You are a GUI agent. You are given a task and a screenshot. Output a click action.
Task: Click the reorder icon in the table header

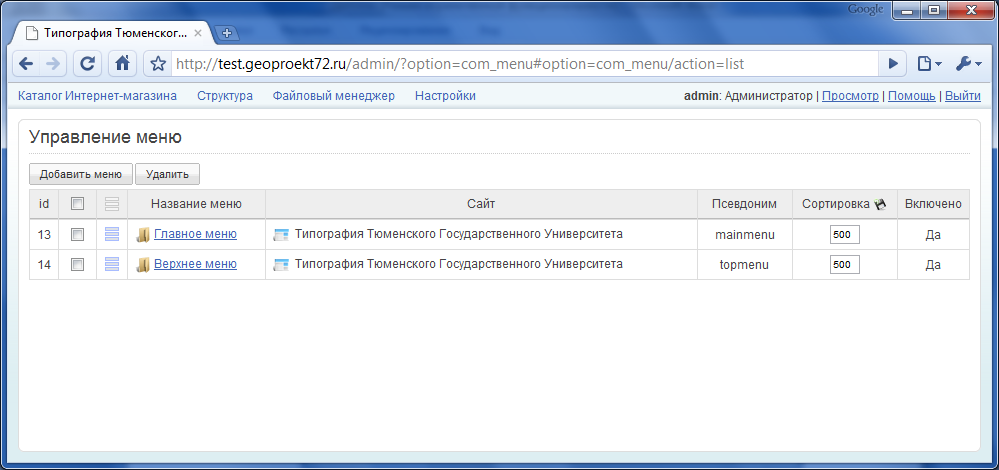pos(111,204)
